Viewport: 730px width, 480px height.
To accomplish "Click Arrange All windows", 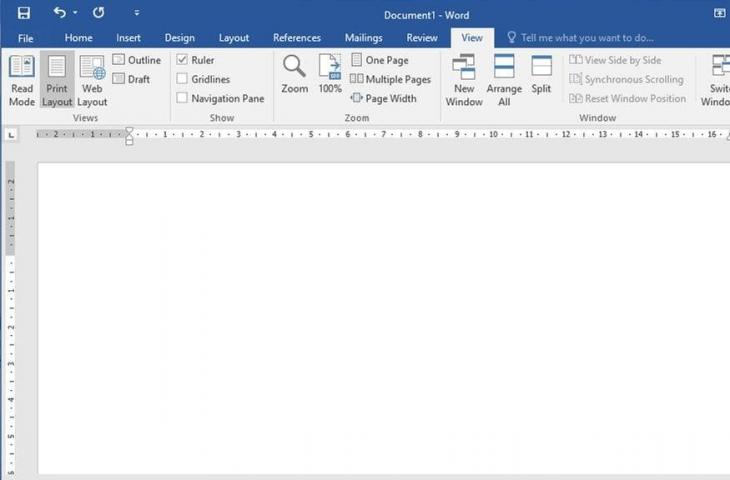I will (x=504, y=80).
